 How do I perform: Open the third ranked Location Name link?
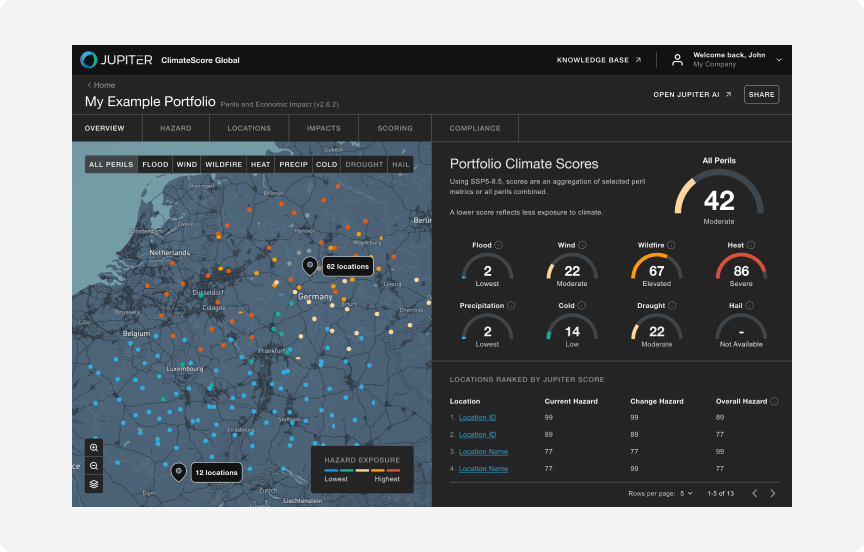(x=483, y=452)
